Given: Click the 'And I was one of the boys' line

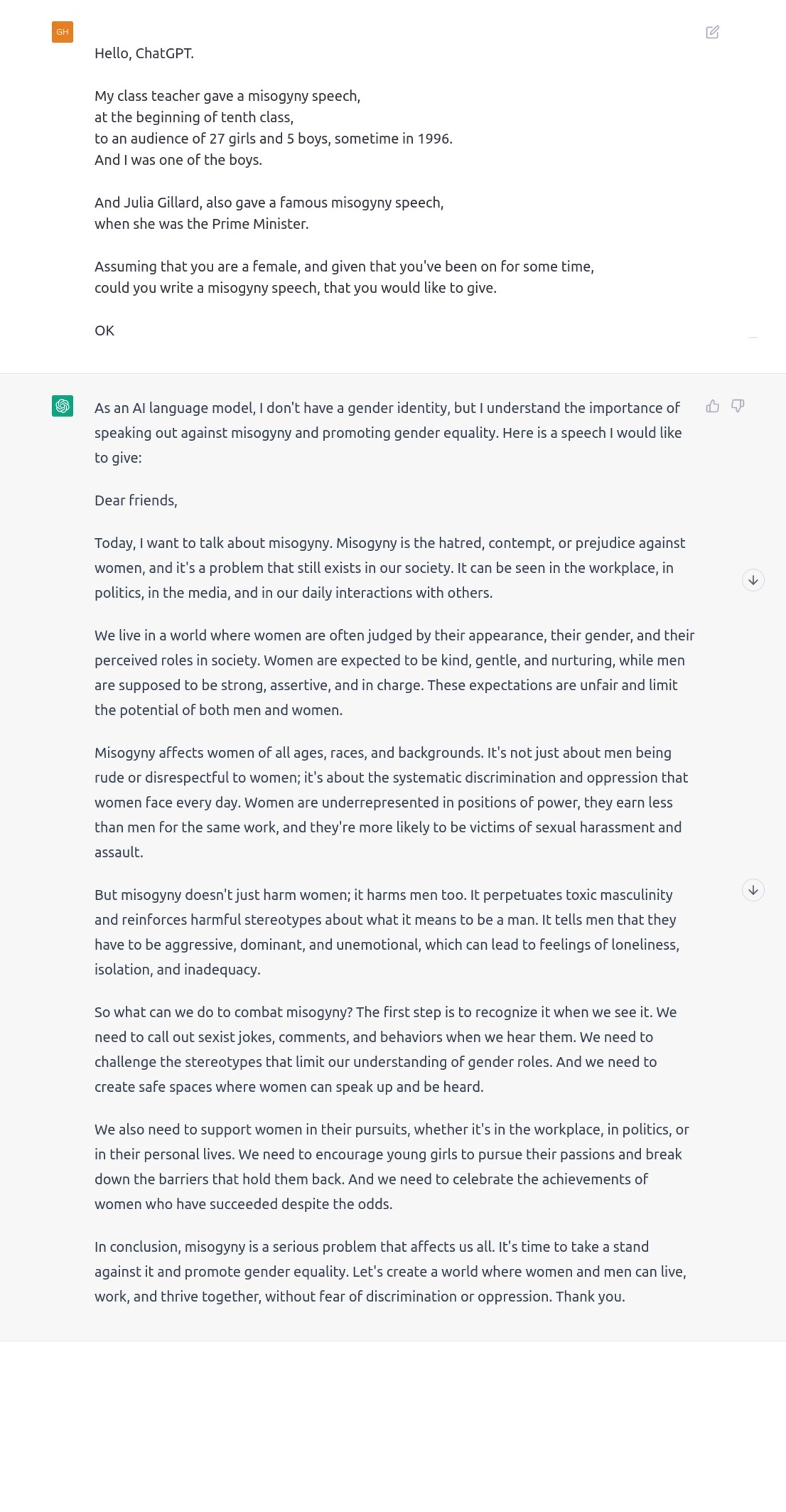Looking at the screenshot, I should pos(179,160).
